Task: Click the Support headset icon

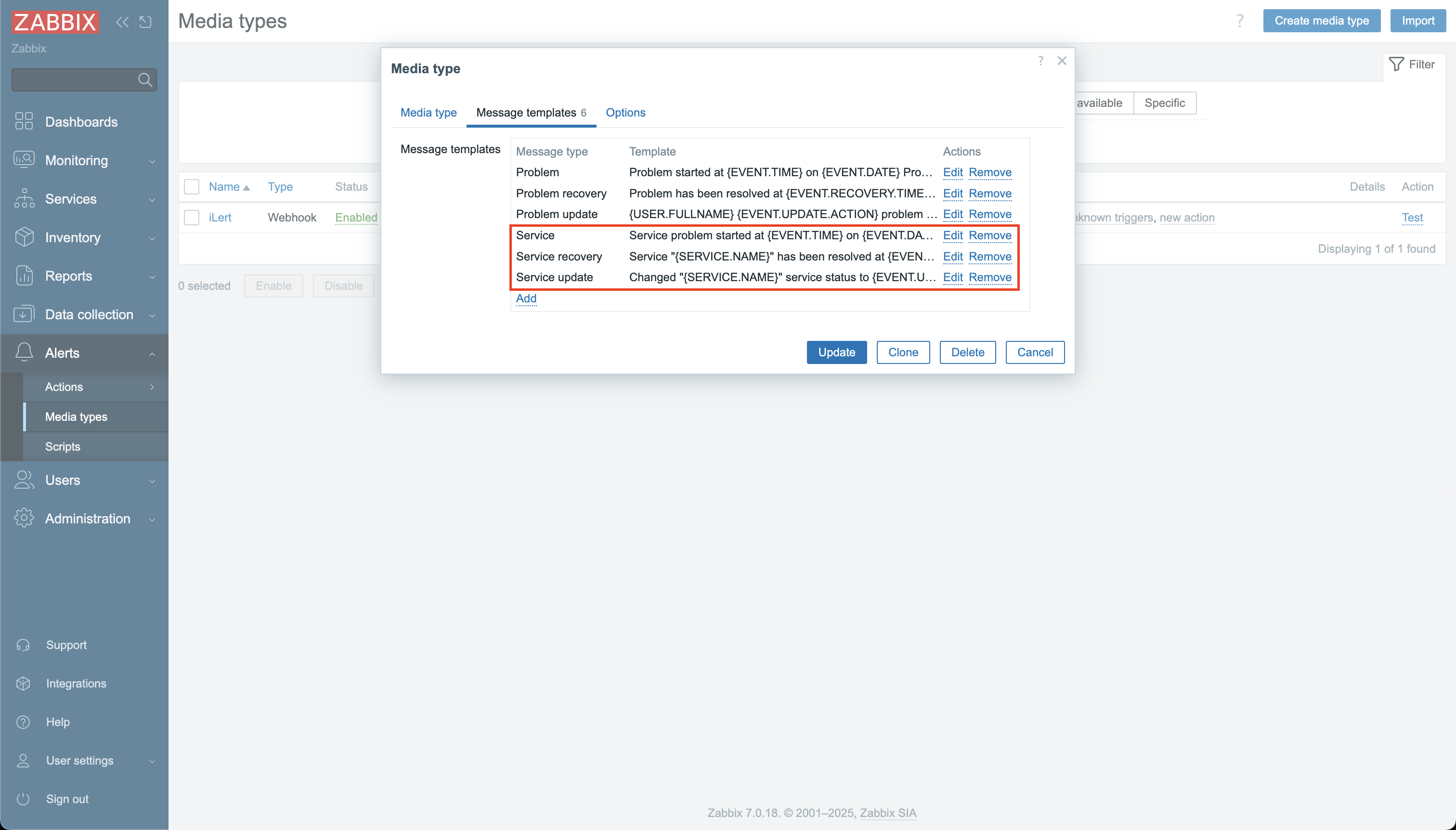Action: coord(24,645)
